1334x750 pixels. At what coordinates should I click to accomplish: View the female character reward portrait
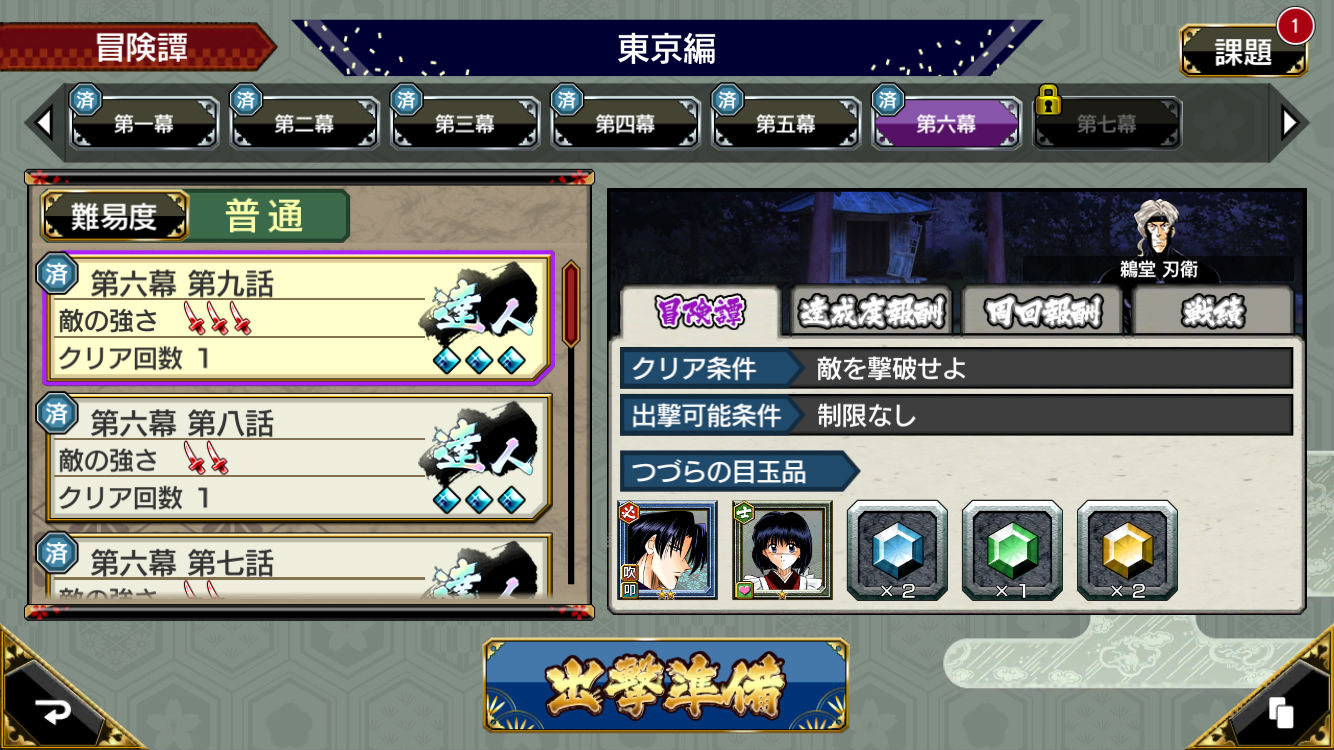pos(782,550)
